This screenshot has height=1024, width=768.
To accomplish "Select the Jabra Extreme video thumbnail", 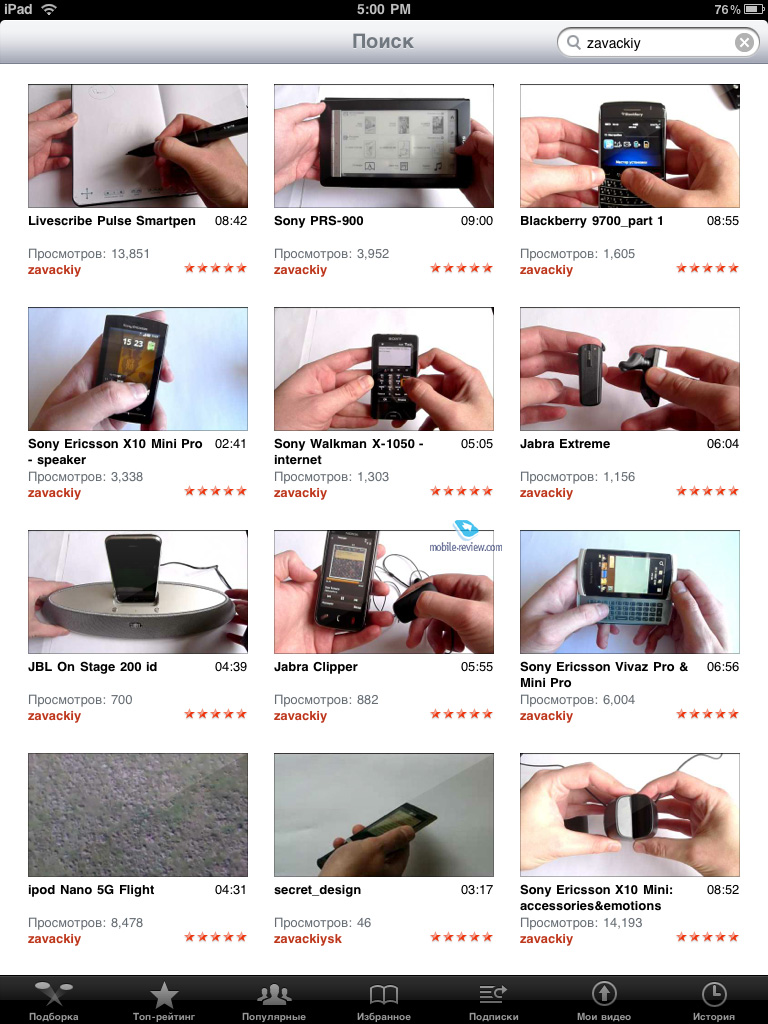I will pos(630,369).
